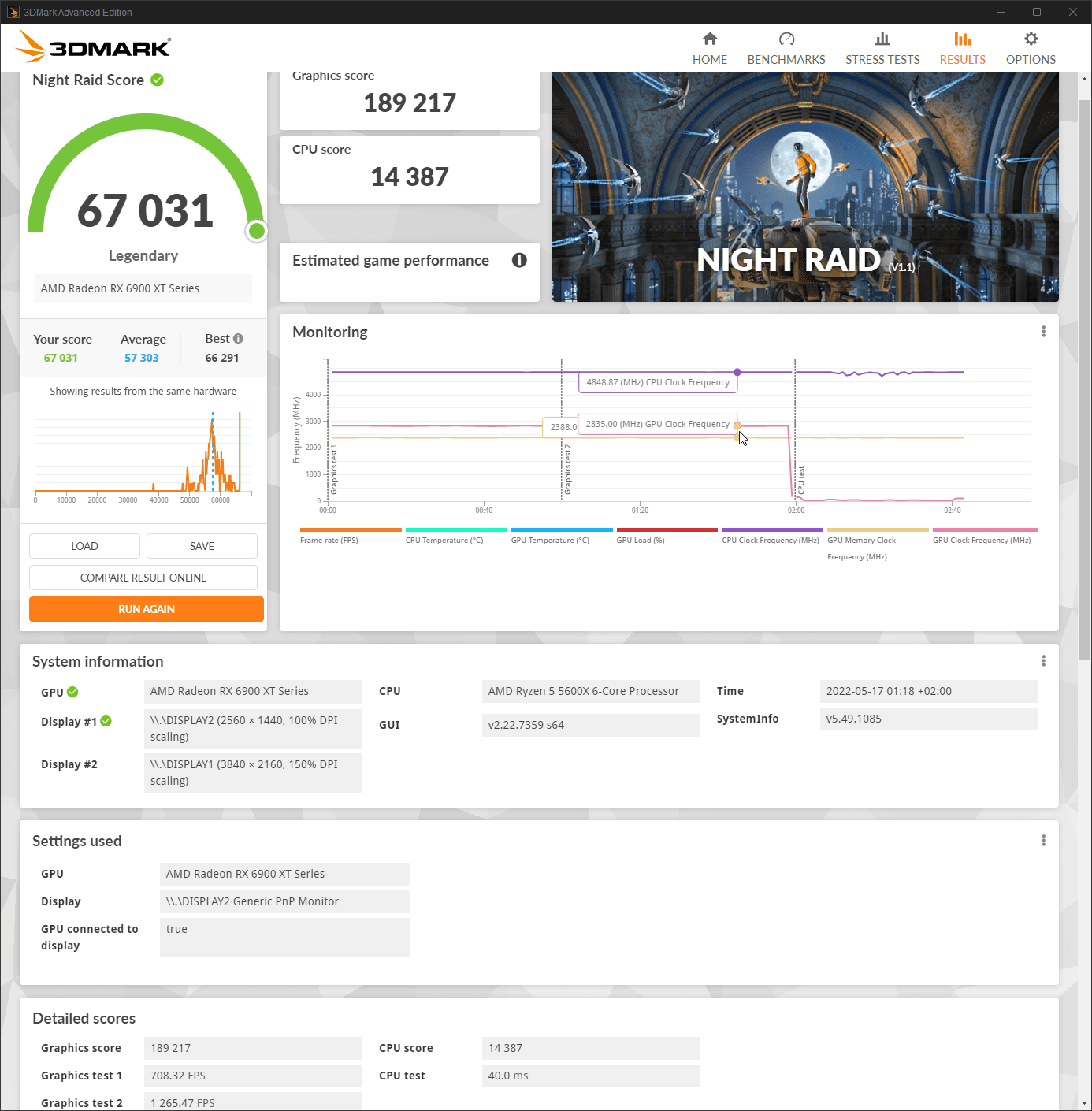Click the AMD Radeon RX 6900 XT Series label under score
Viewport: 1092px width, 1111px height.
click(143, 288)
